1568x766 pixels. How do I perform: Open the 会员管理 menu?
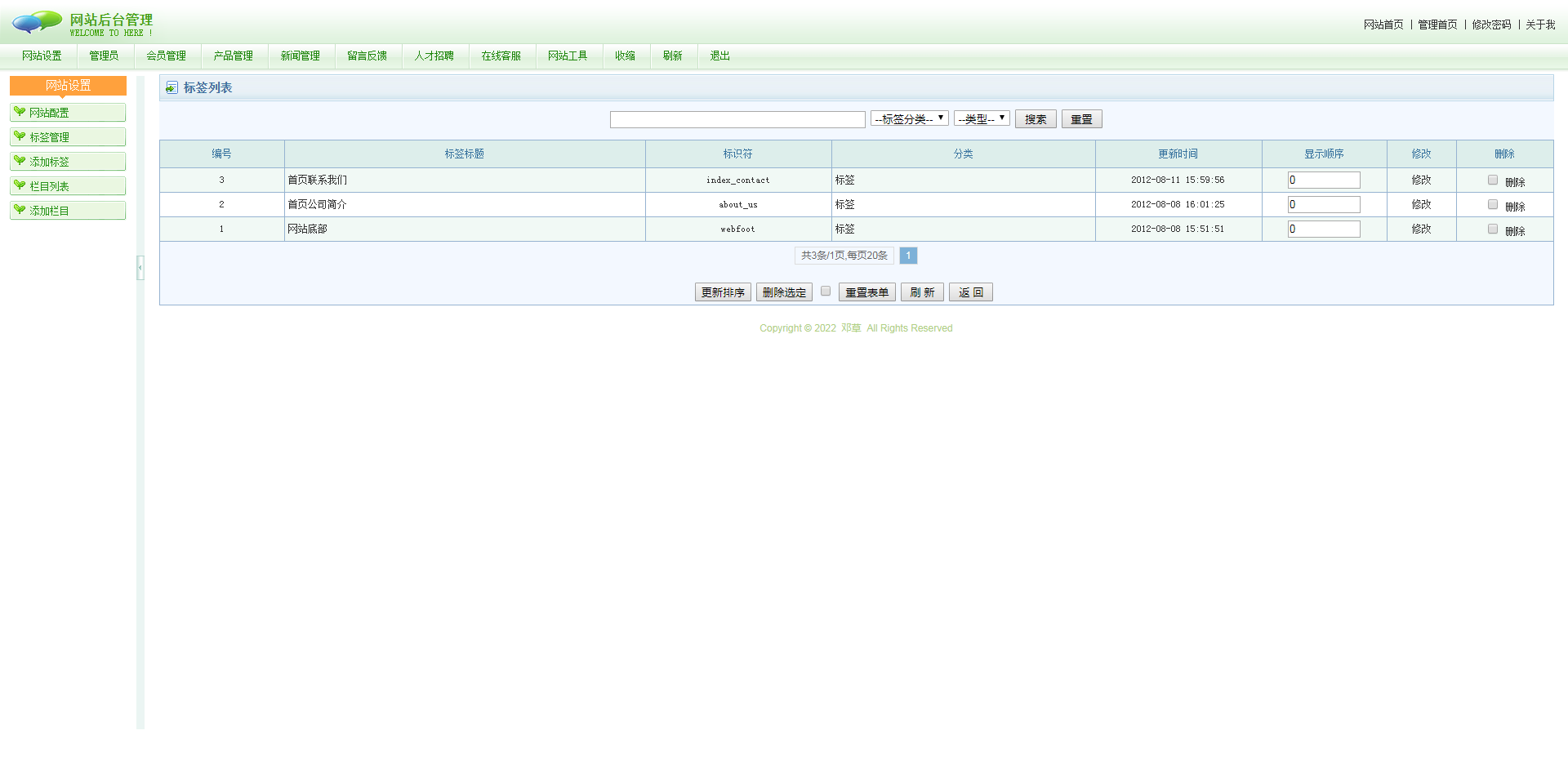[x=167, y=56]
